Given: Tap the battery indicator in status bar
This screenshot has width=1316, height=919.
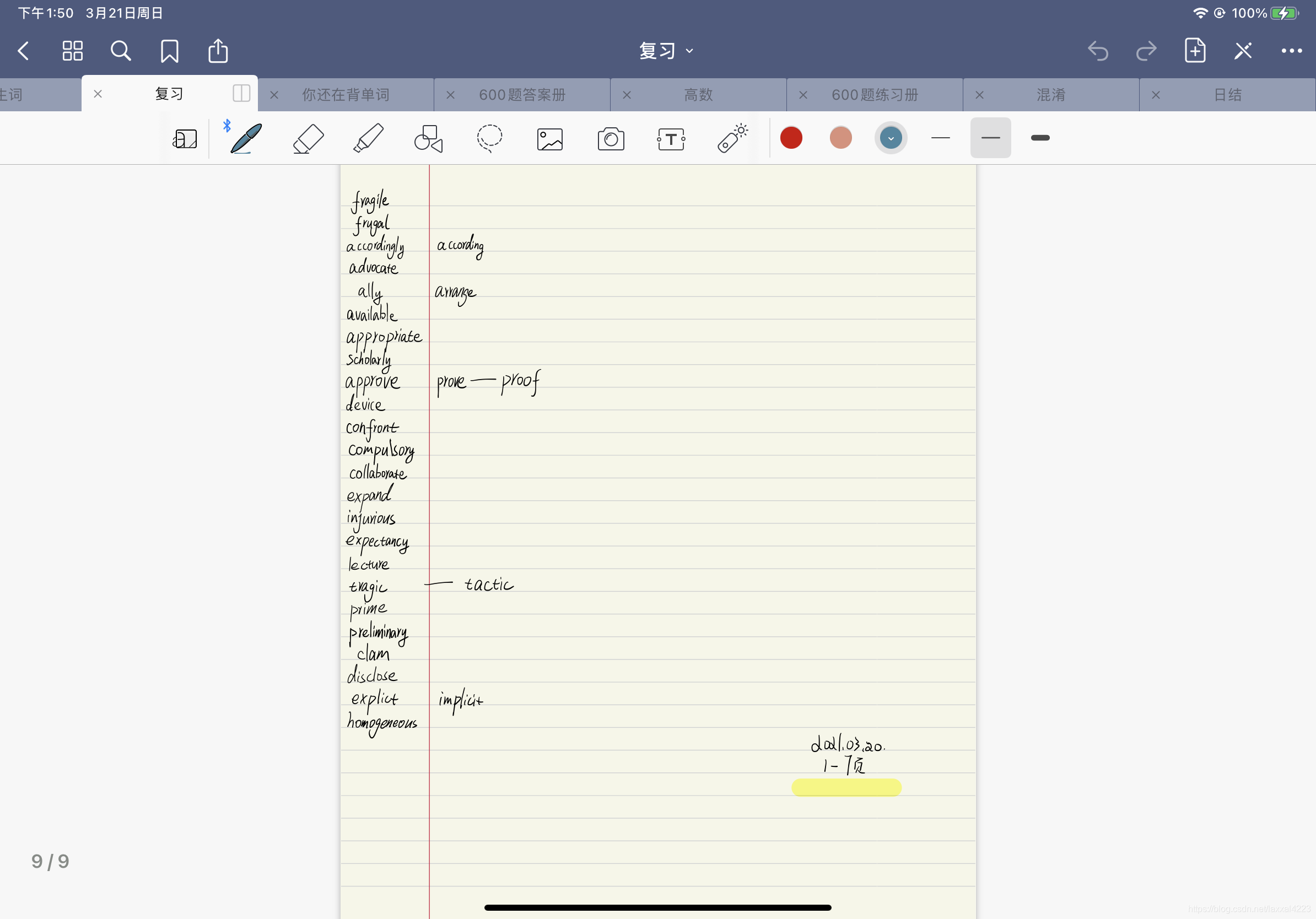Looking at the screenshot, I should tap(1285, 13).
